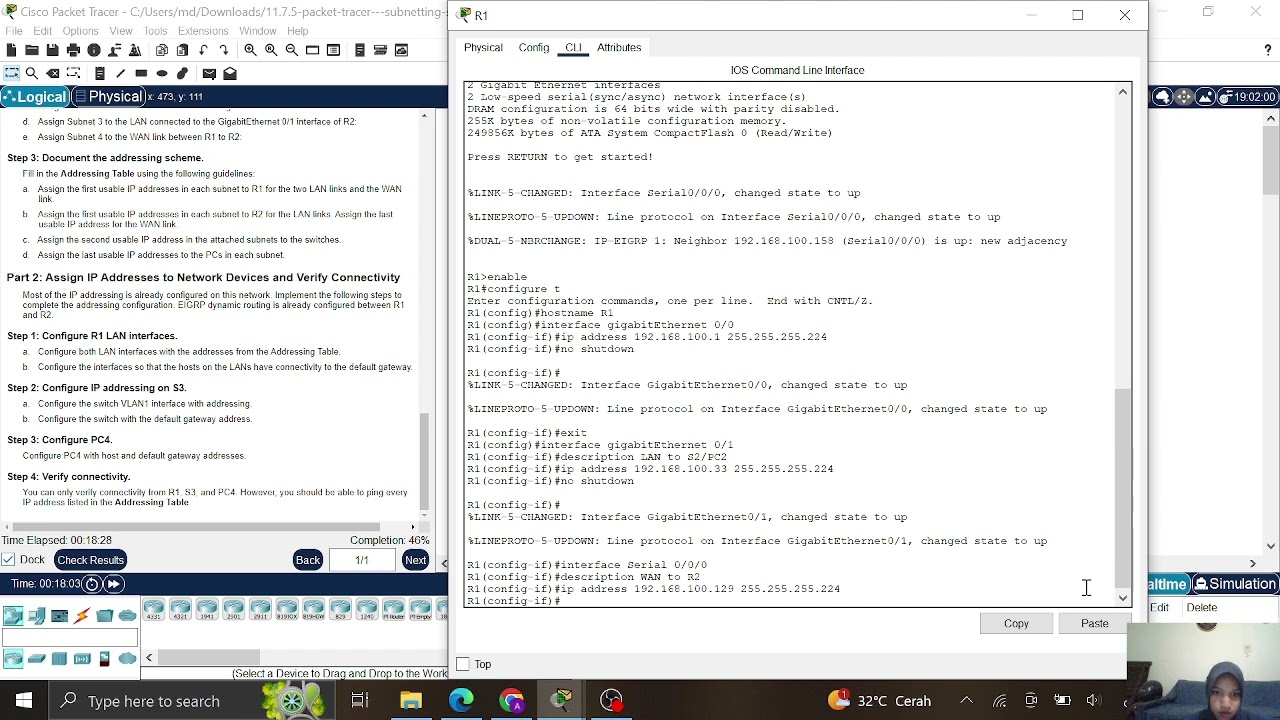Zoom out with the magnifier minus icon
This screenshot has width=1280, height=720.
[291, 50]
